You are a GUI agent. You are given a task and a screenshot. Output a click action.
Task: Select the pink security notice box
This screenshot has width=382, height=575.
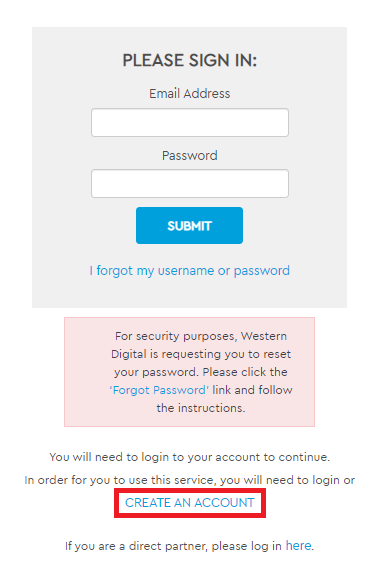click(190, 372)
